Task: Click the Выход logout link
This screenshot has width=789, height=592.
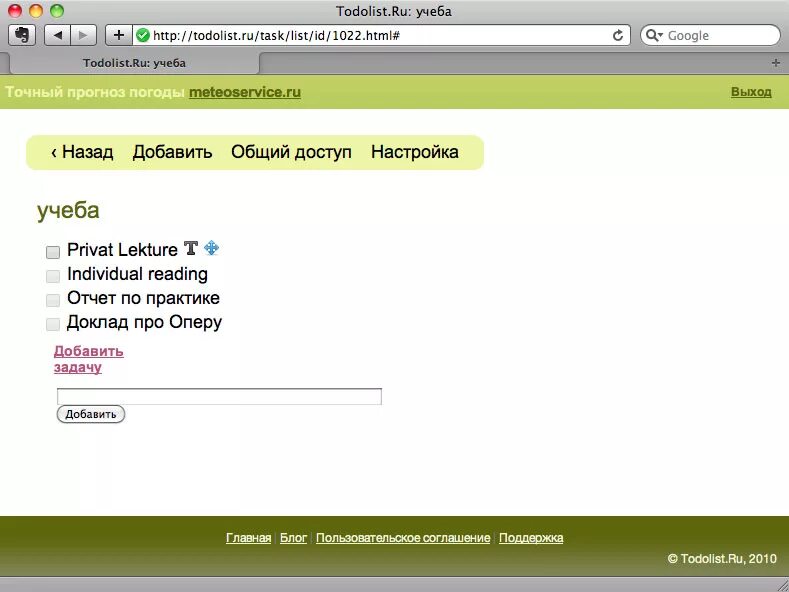Action: coord(751,92)
